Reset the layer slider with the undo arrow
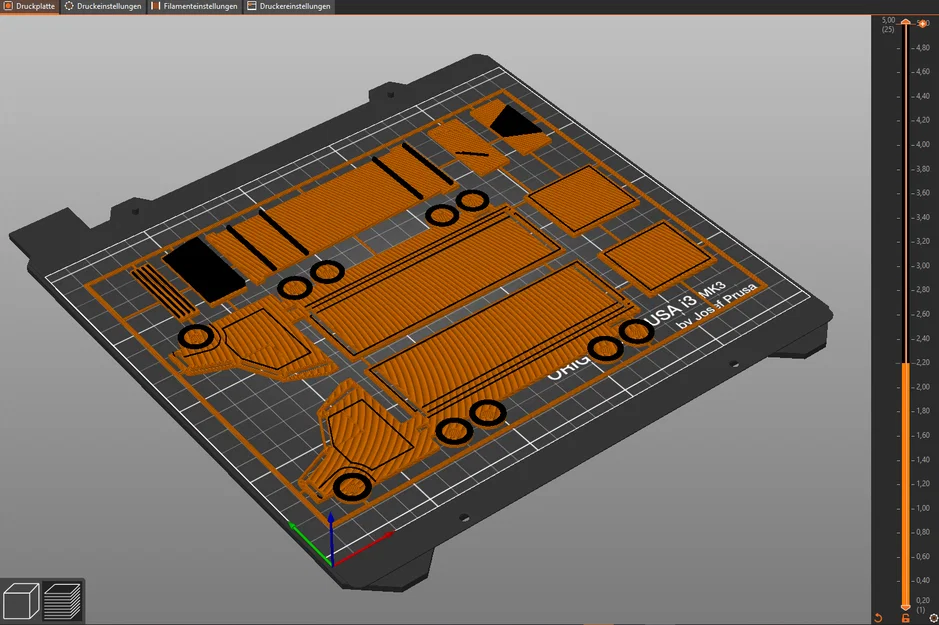The image size is (939, 625). click(878, 618)
